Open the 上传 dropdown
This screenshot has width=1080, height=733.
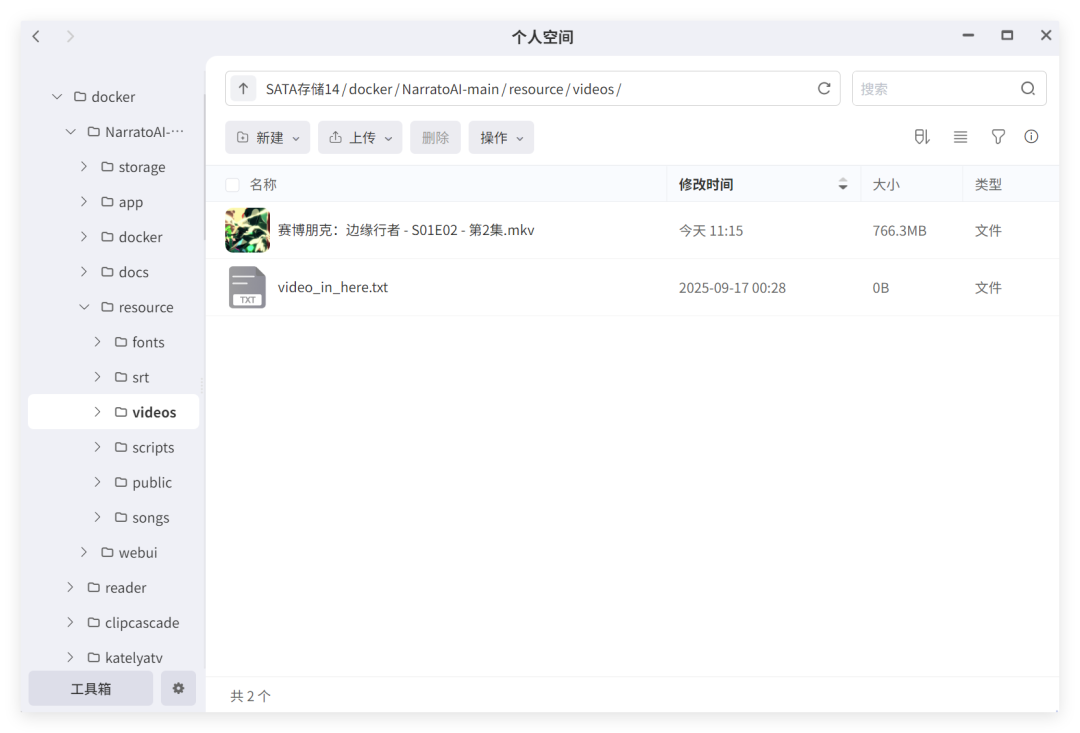pos(360,138)
